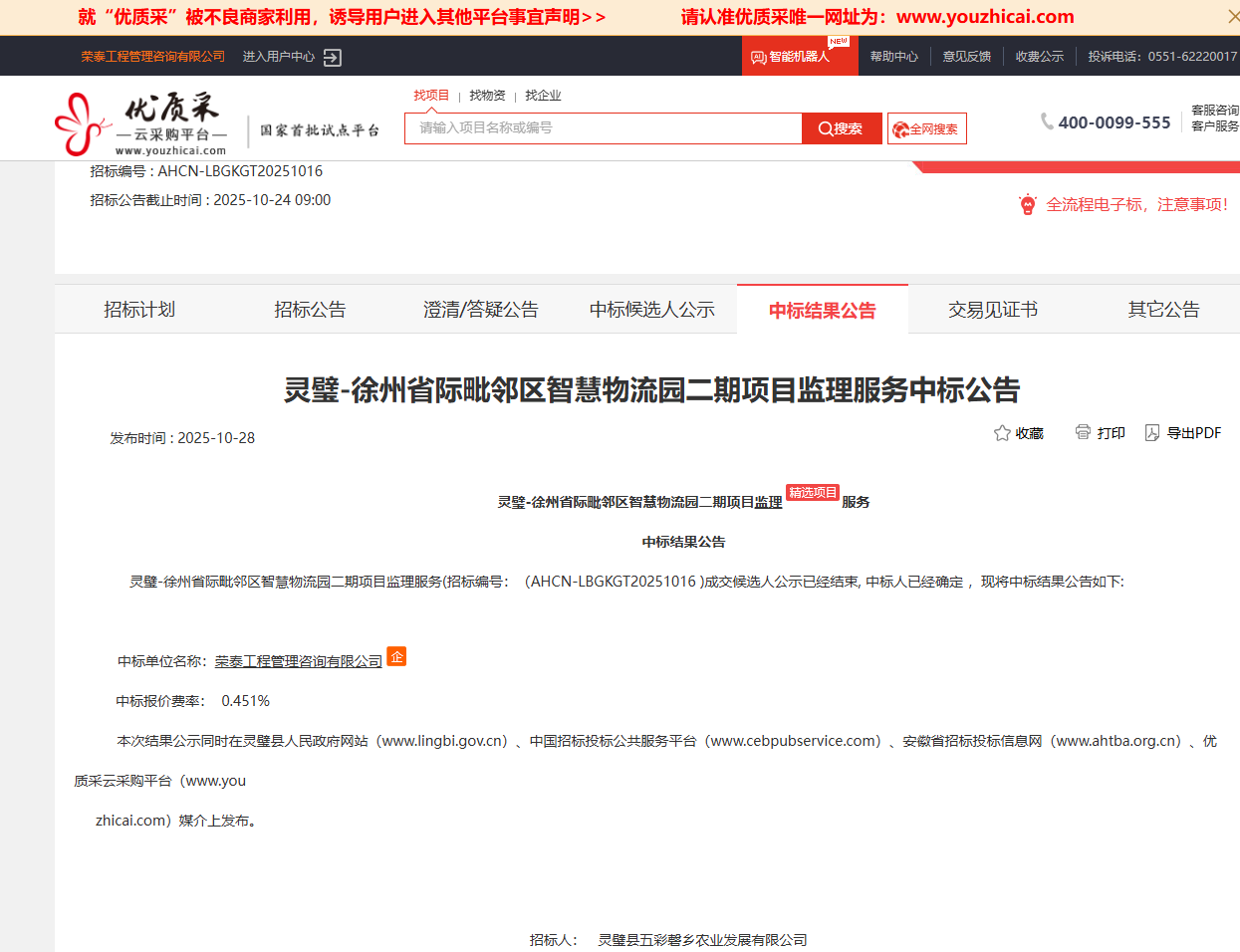Click the orange 企 enterprise badge icon
The height and width of the screenshot is (952, 1240).
click(396, 657)
